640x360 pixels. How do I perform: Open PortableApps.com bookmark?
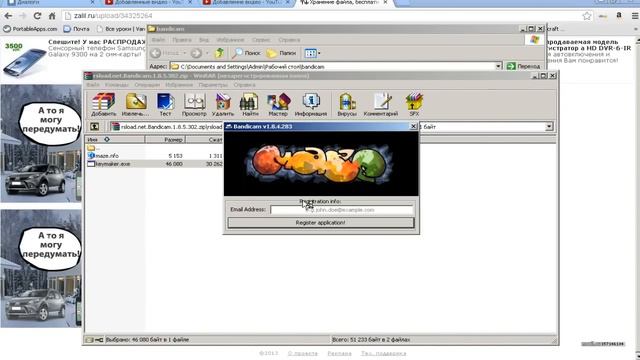[30, 29]
